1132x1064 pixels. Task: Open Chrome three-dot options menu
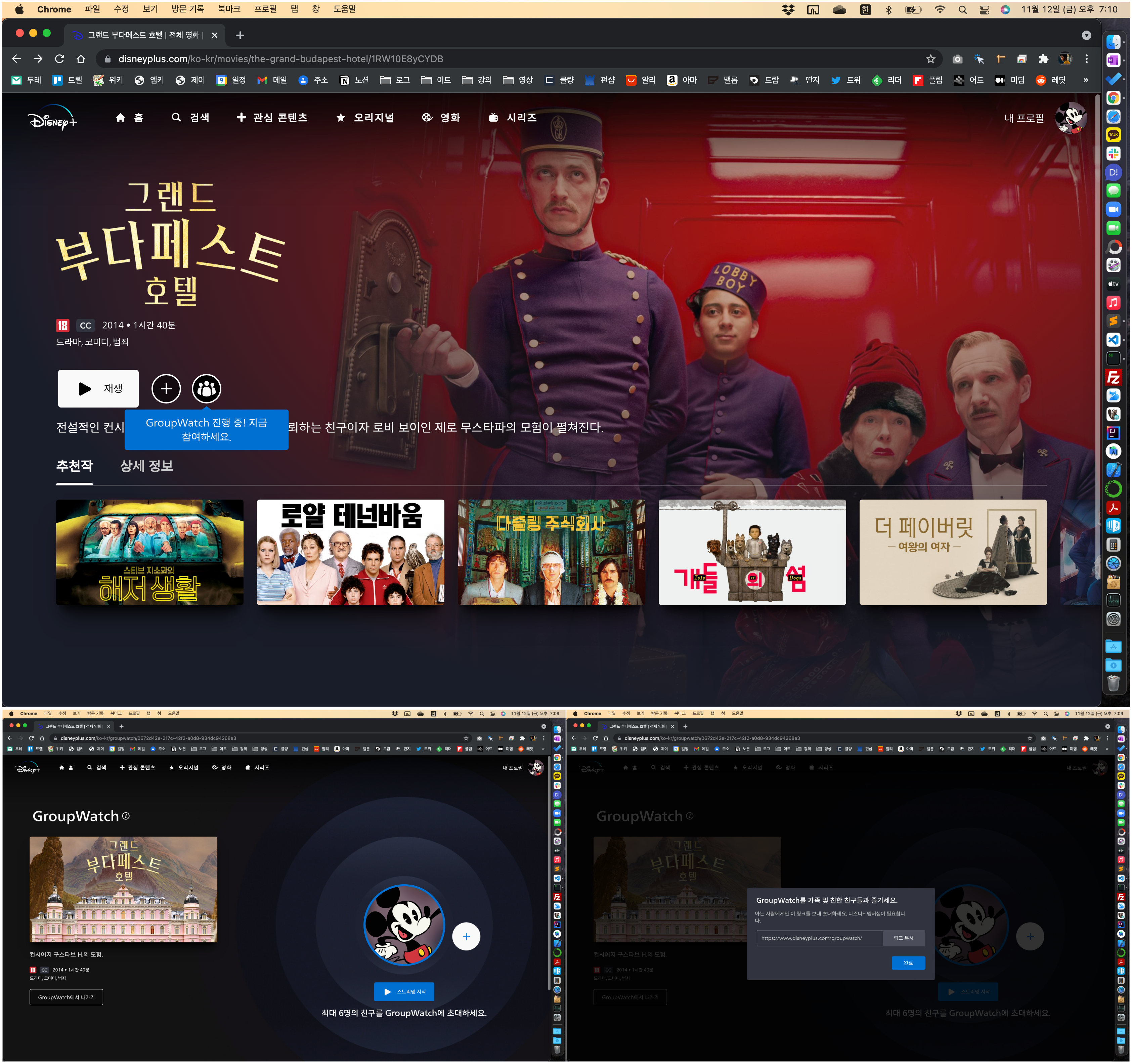pyautogui.click(x=1086, y=59)
